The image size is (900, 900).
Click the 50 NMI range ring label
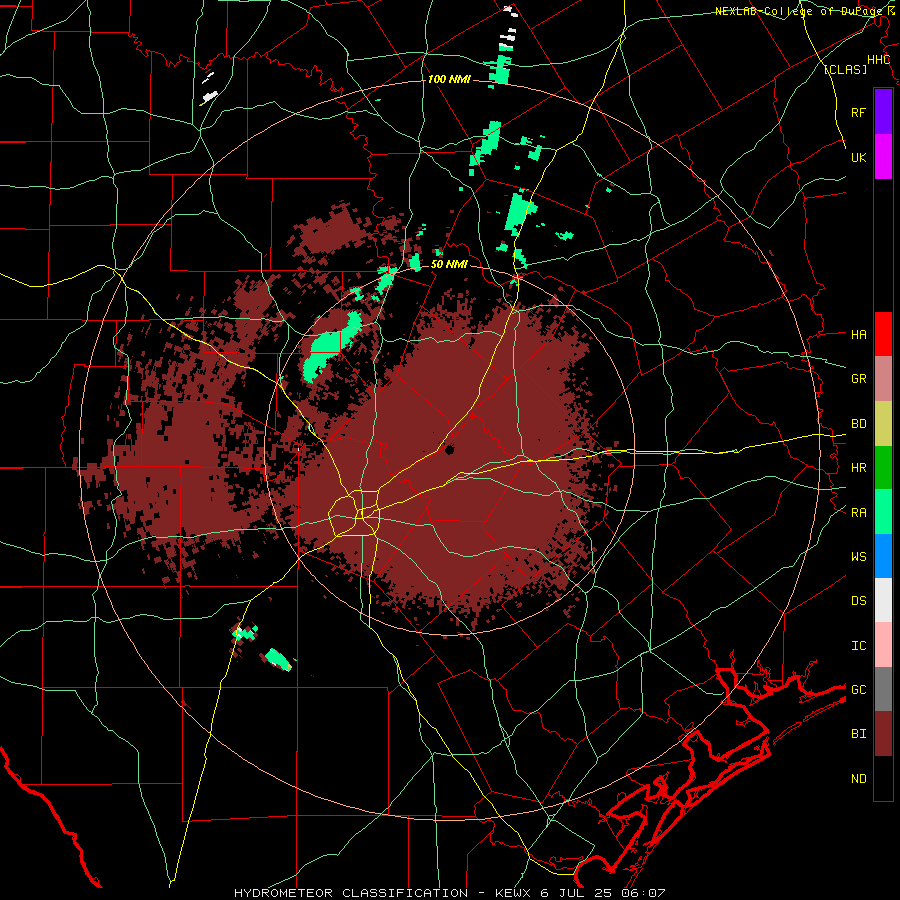pos(449,265)
